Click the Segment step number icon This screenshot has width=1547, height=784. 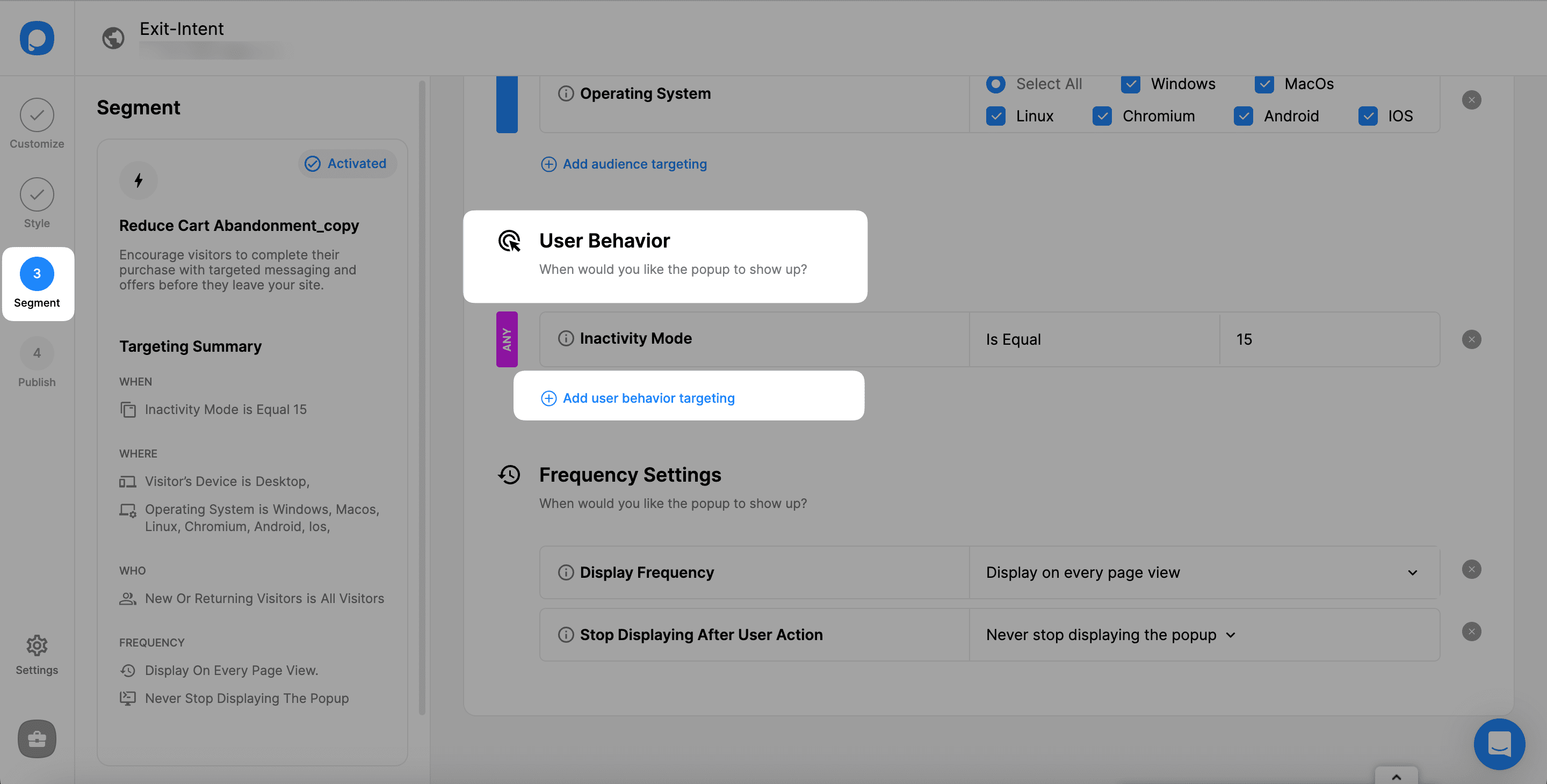coord(36,272)
